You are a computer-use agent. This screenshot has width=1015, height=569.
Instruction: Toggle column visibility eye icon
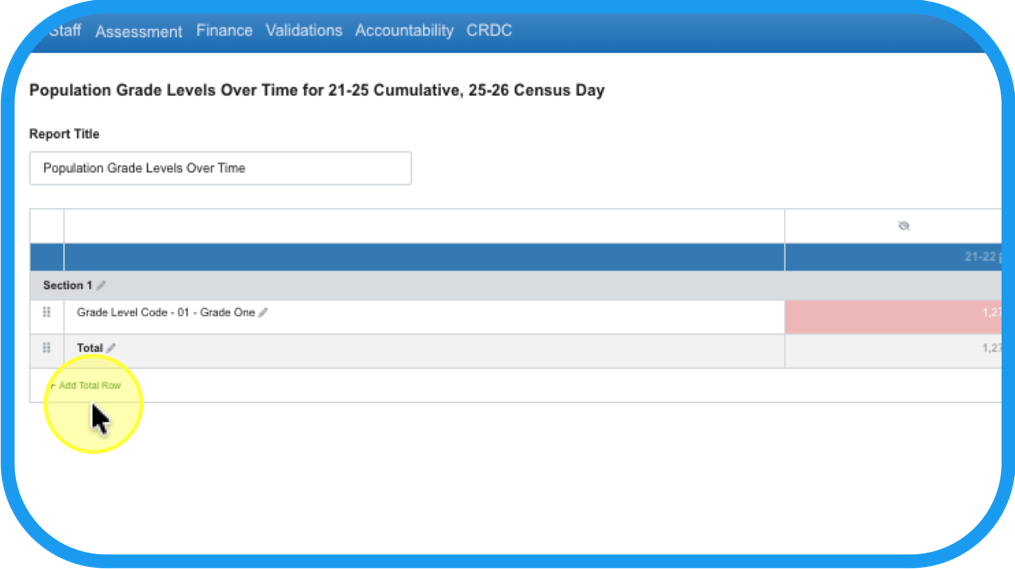coord(903,226)
